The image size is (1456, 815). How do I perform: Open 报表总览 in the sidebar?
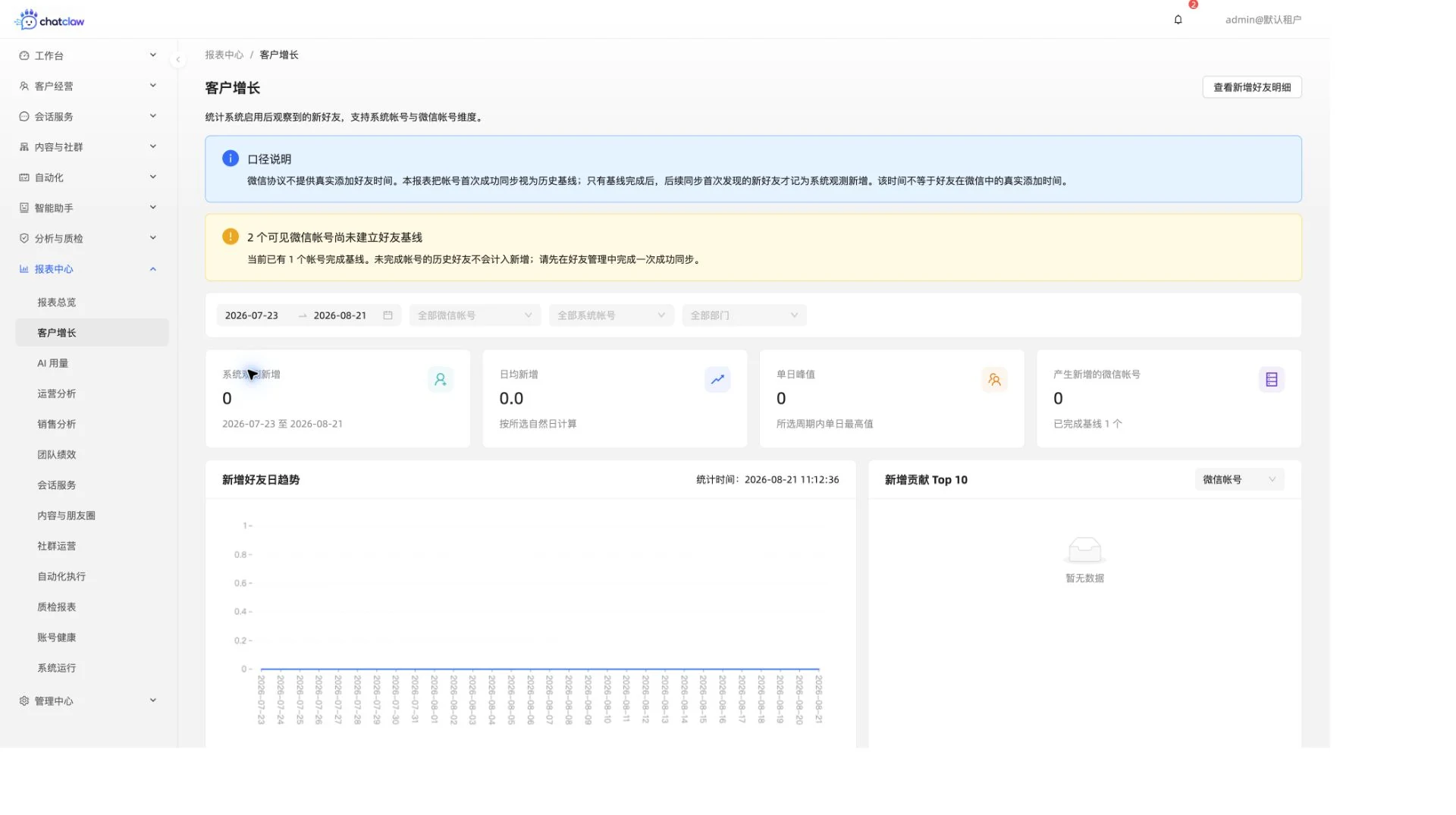click(92, 302)
